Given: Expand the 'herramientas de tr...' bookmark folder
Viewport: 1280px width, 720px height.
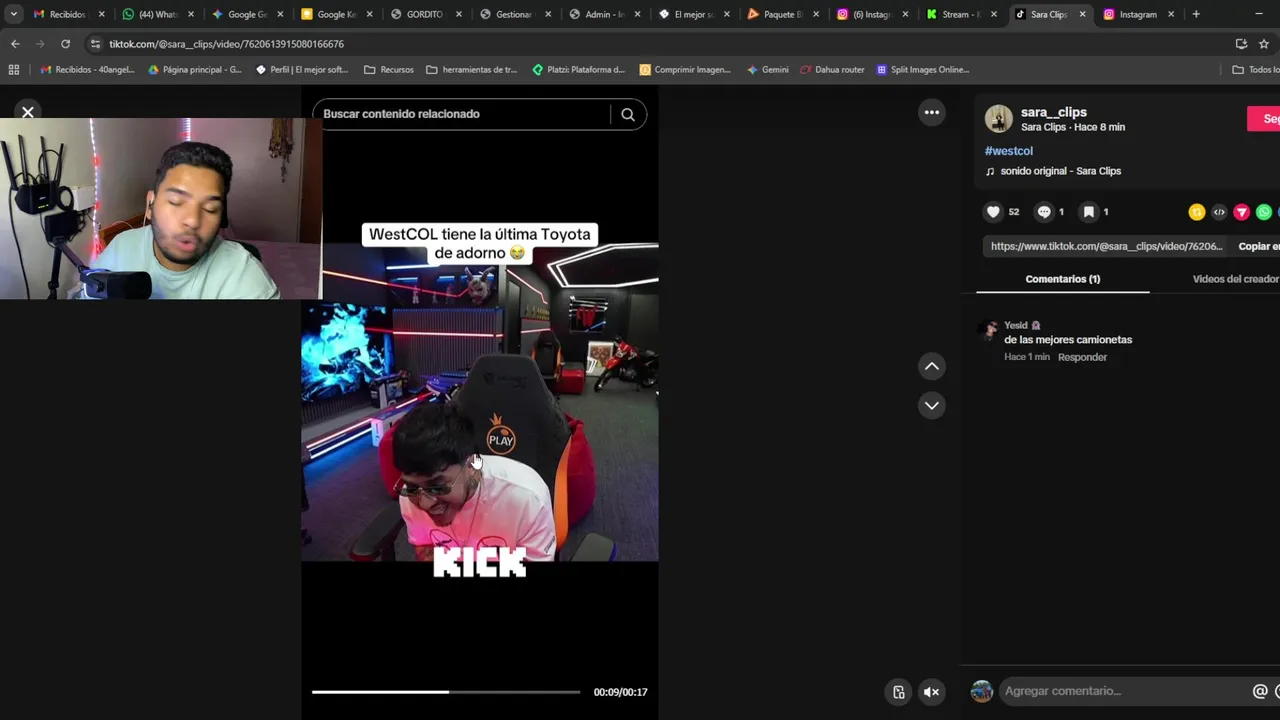Looking at the screenshot, I should click(472, 70).
